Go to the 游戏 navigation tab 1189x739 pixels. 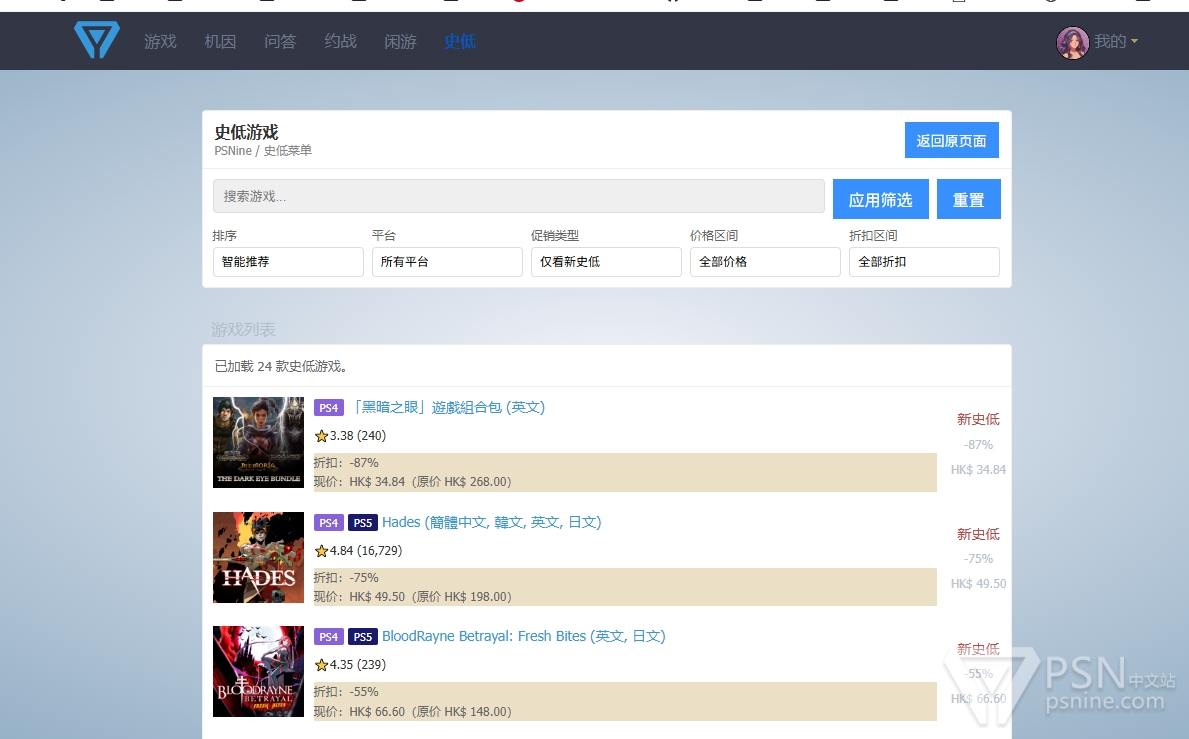(x=160, y=42)
